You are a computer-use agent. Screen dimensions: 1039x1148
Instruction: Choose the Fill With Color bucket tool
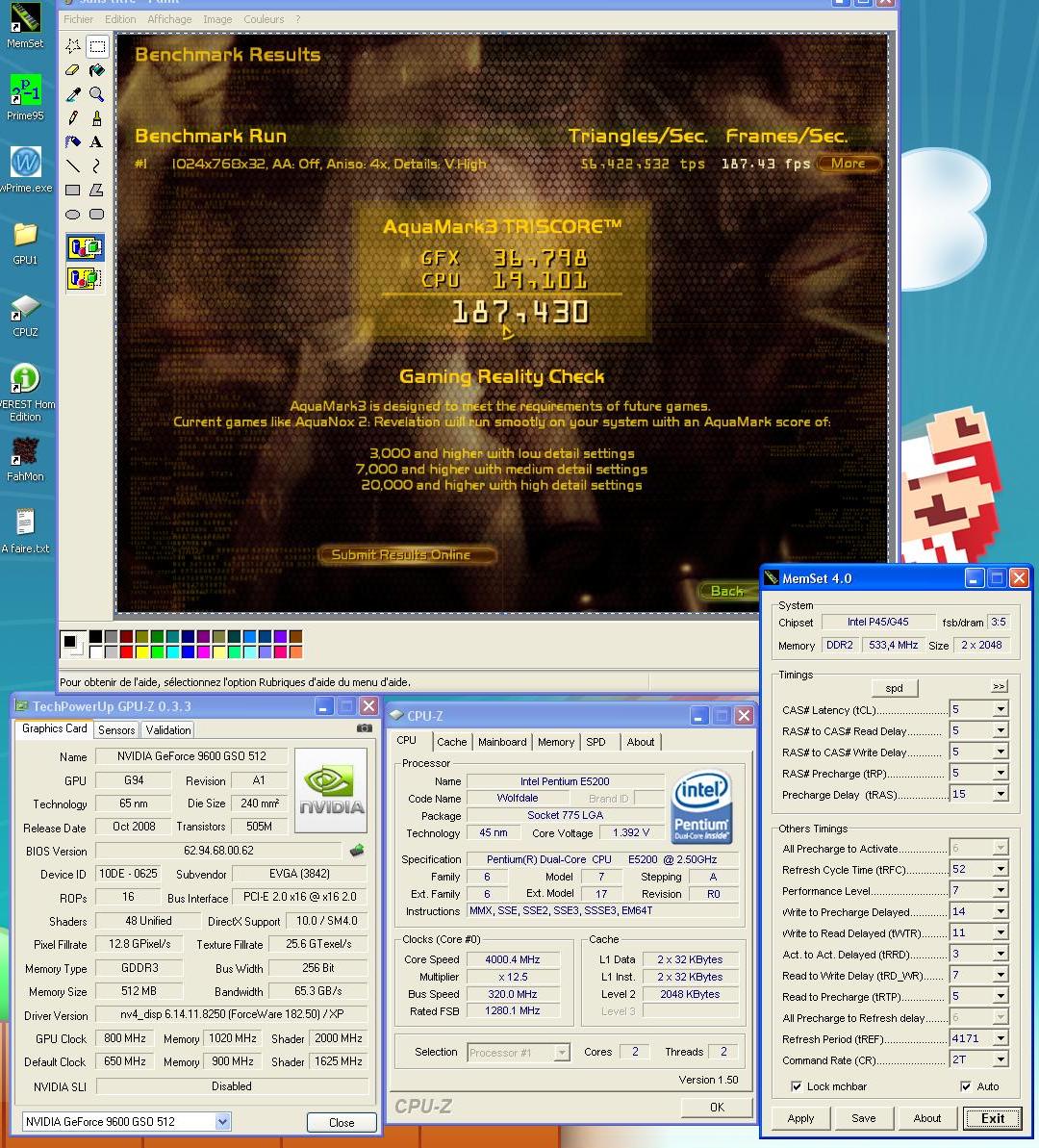(x=96, y=70)
